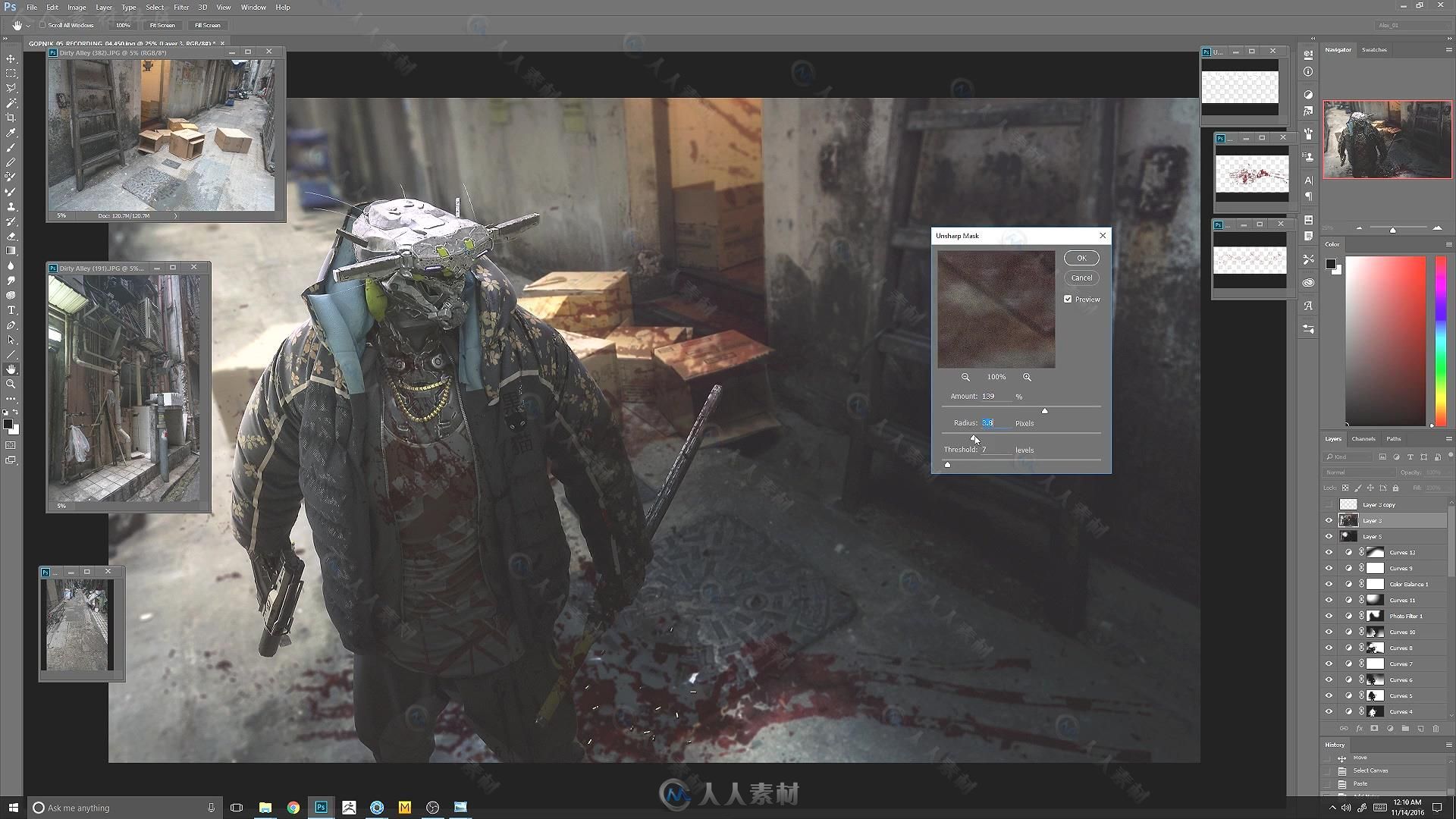Select the Blur tool
The image size is (1456, 819).
pos(11,265)
